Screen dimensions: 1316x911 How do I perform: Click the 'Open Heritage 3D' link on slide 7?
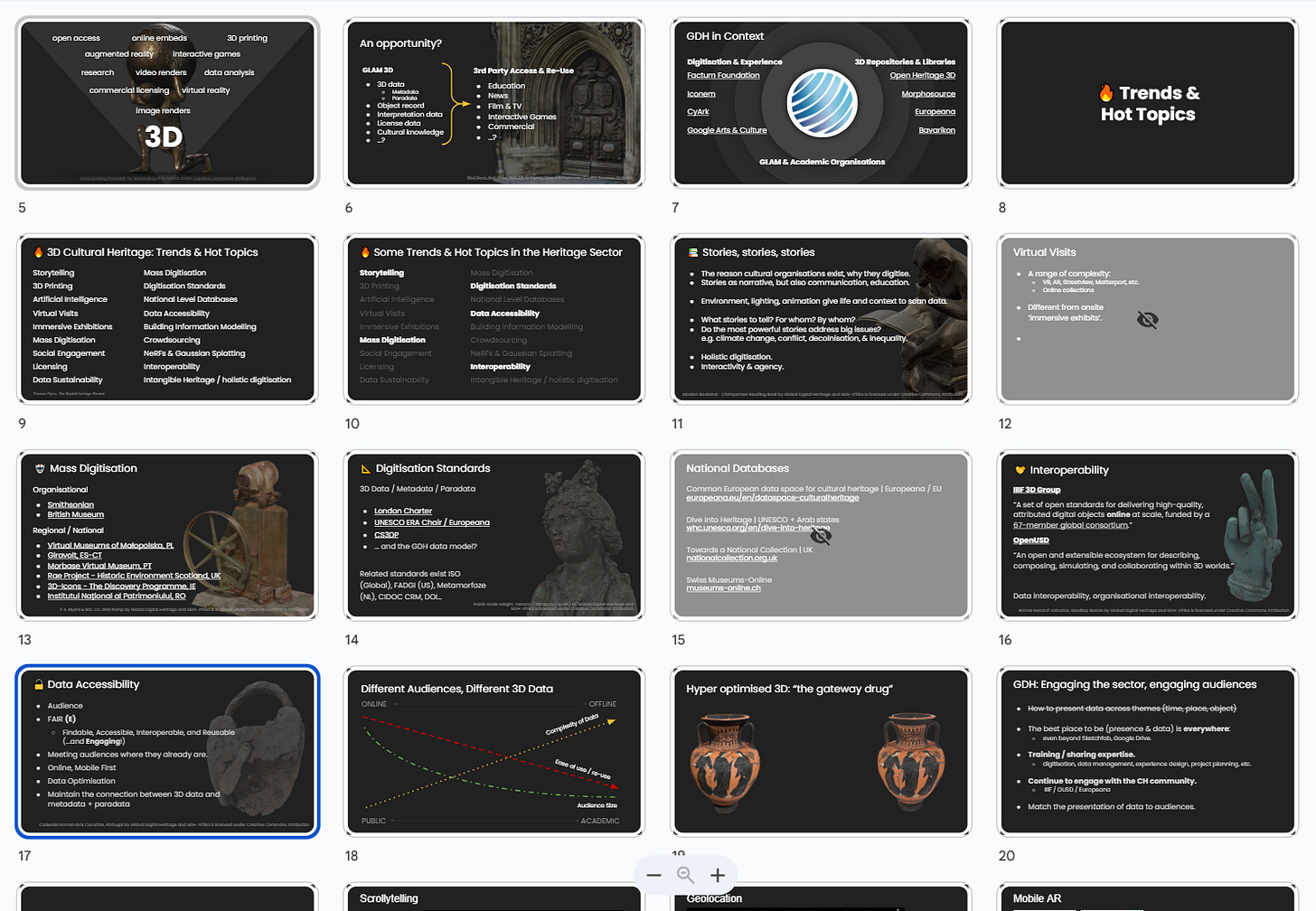click(x=922, y=76)
